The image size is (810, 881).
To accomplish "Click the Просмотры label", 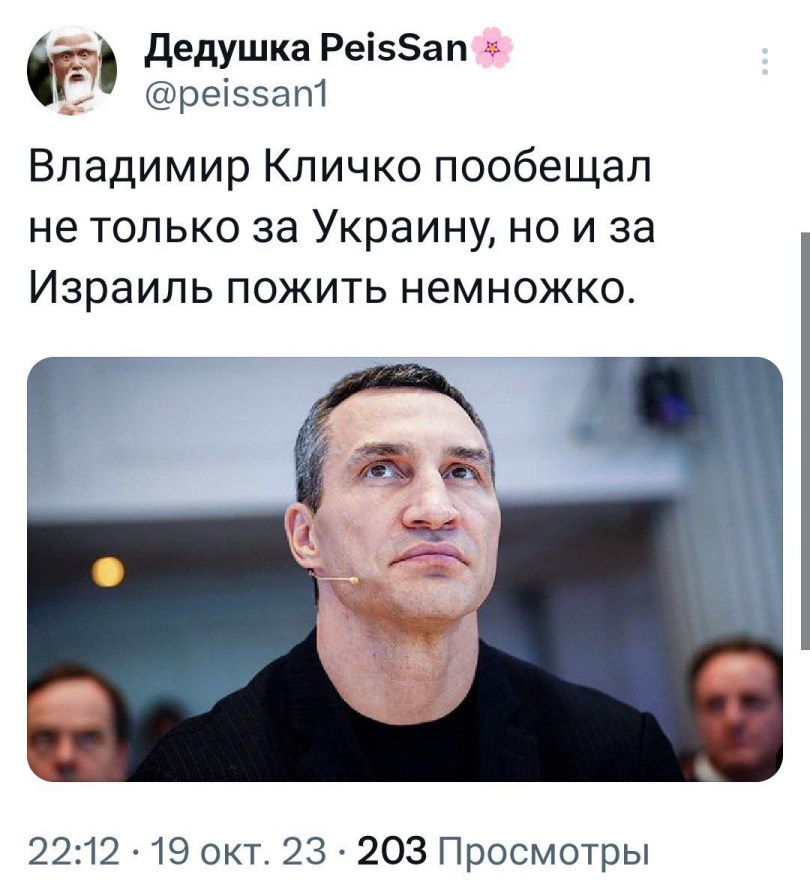I will tap(541, 852).
